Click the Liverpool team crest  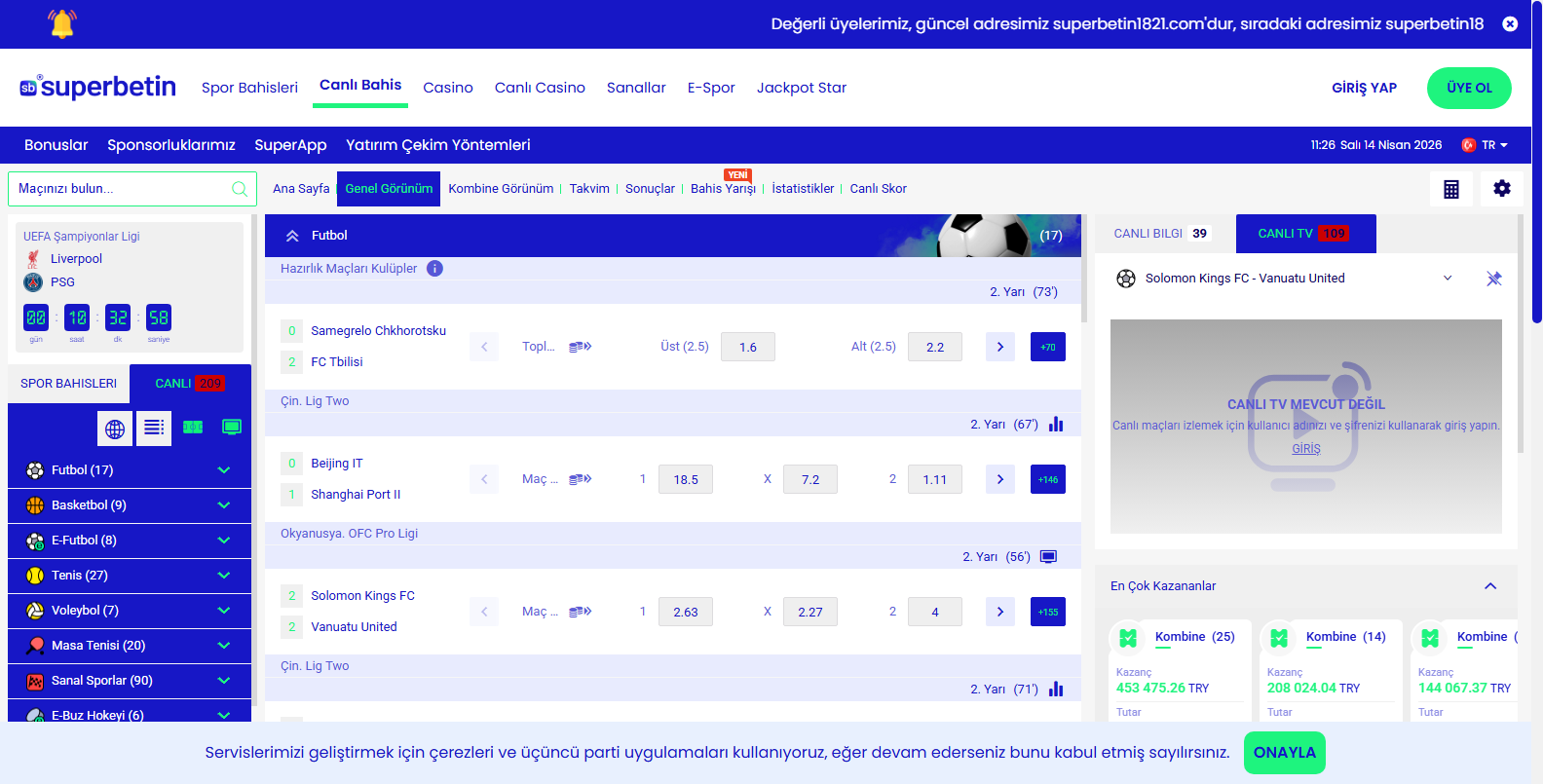pyautogui.click(x=33, y=259)
